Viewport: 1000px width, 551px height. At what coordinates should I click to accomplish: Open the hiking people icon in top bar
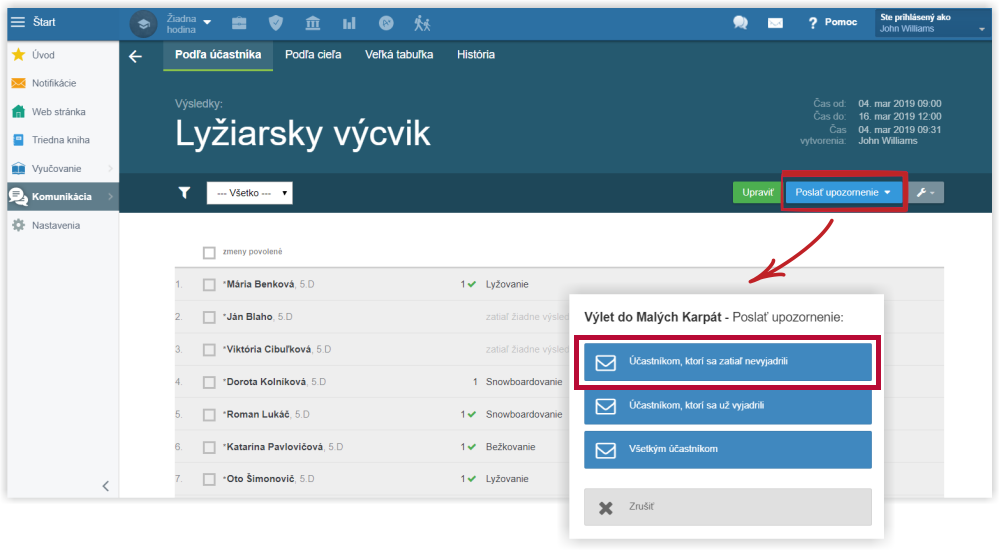coord(422,24)
